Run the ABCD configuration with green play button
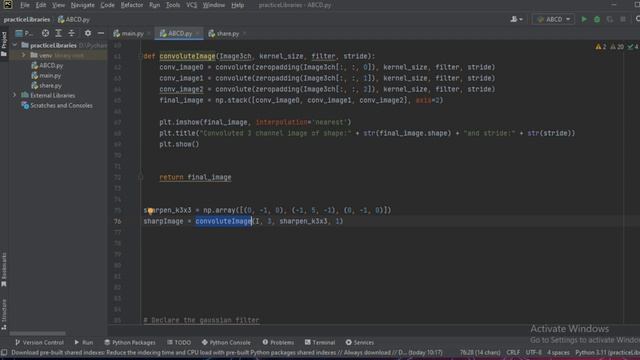 (x=584, y=19)
